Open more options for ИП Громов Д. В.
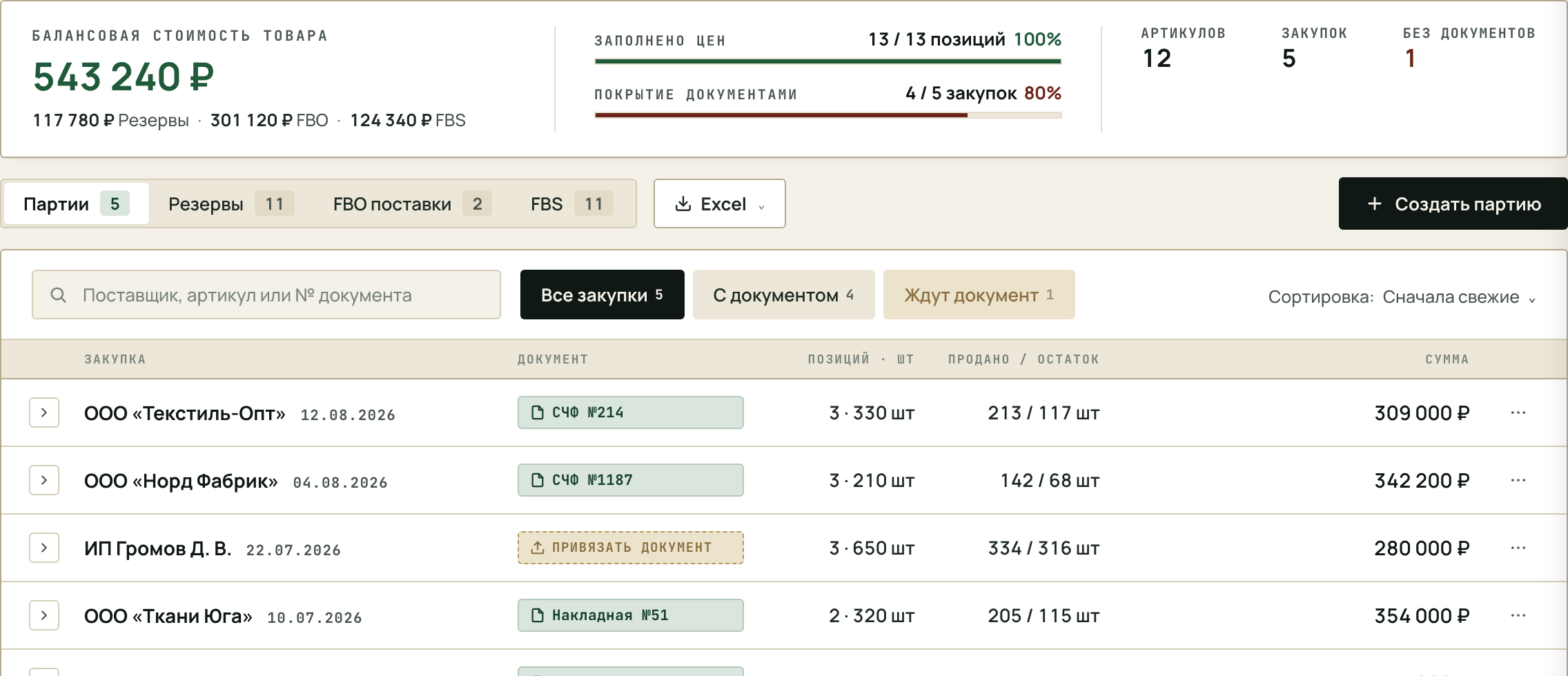Screen dimensions: 1568x676 (x=1518, y=548)
